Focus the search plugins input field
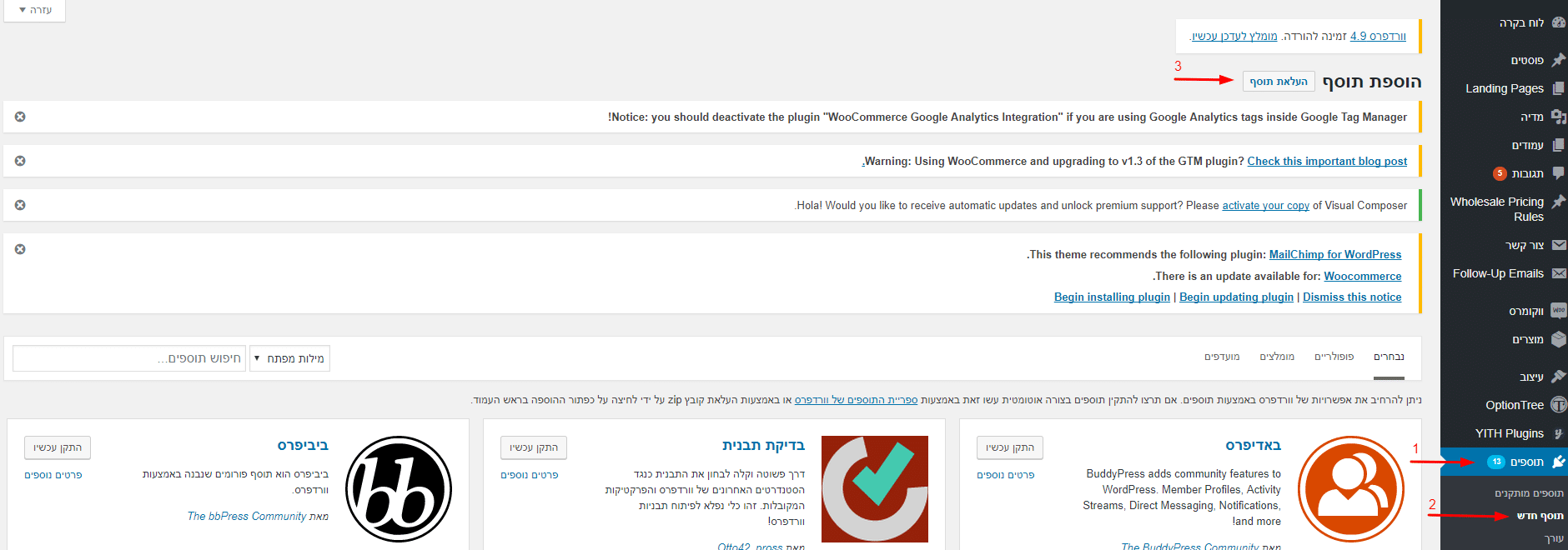 (x=129, y=358)
